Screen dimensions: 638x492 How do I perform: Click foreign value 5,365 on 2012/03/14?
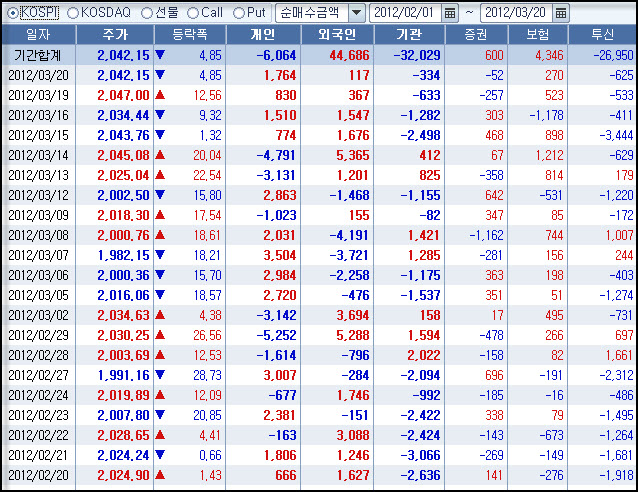click(353, 155)
